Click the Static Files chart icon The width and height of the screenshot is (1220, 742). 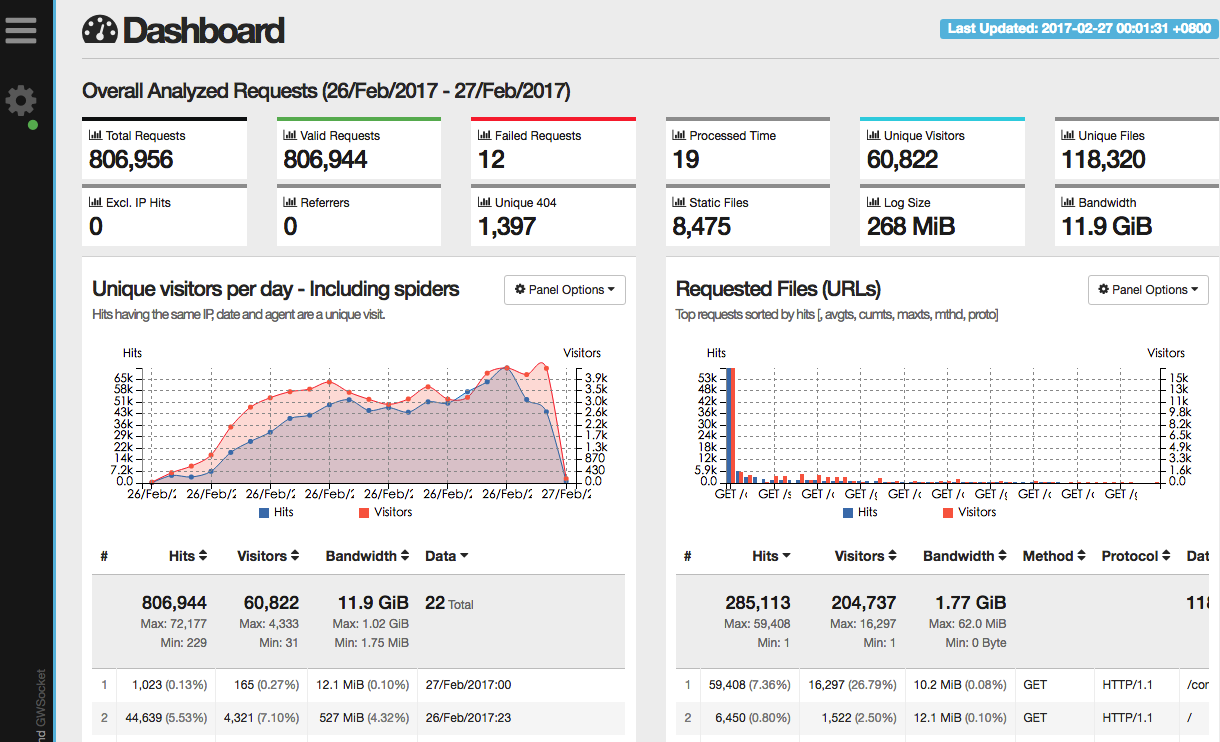coord(679,203)
